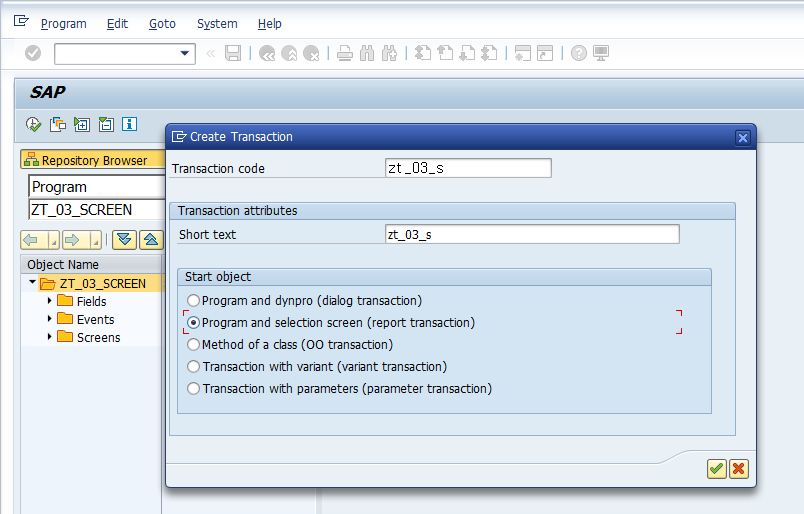Click the Help question mark icon
Image resolution: width=804 pixels, height=514 pixels.
pos(578,53)
